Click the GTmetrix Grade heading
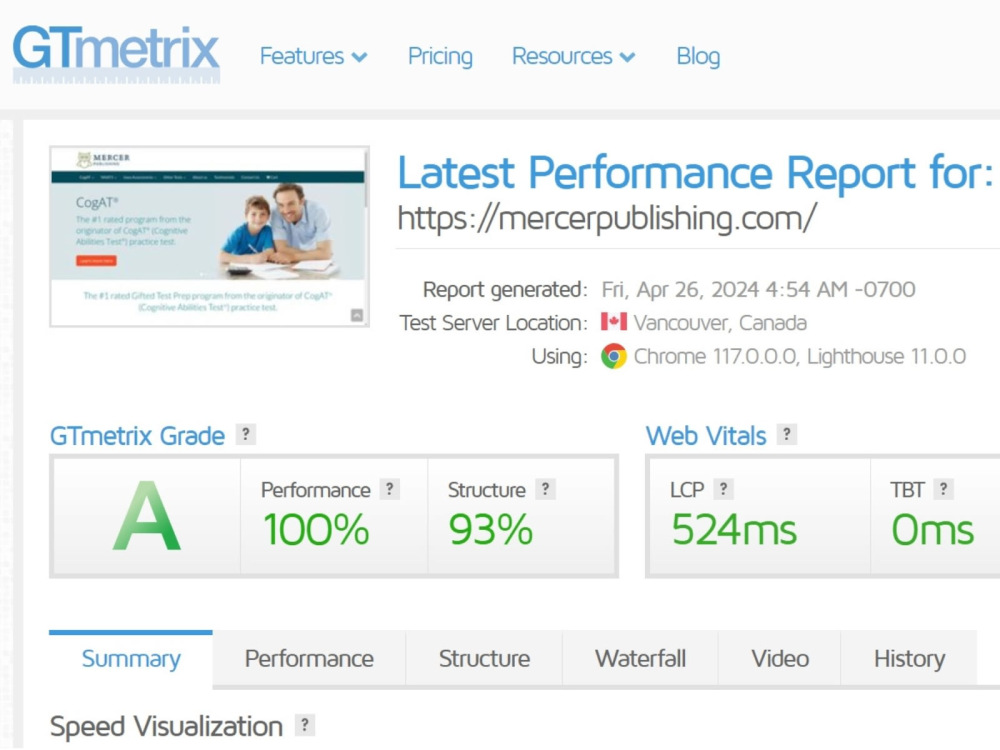 point(137,436)
